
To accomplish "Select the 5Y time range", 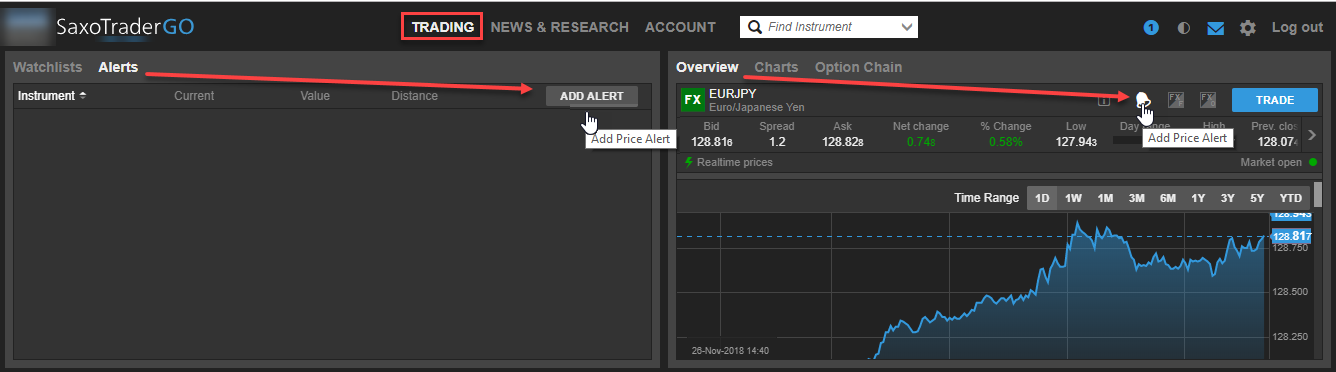I will pyautogui.click(x=1258, y=198).
